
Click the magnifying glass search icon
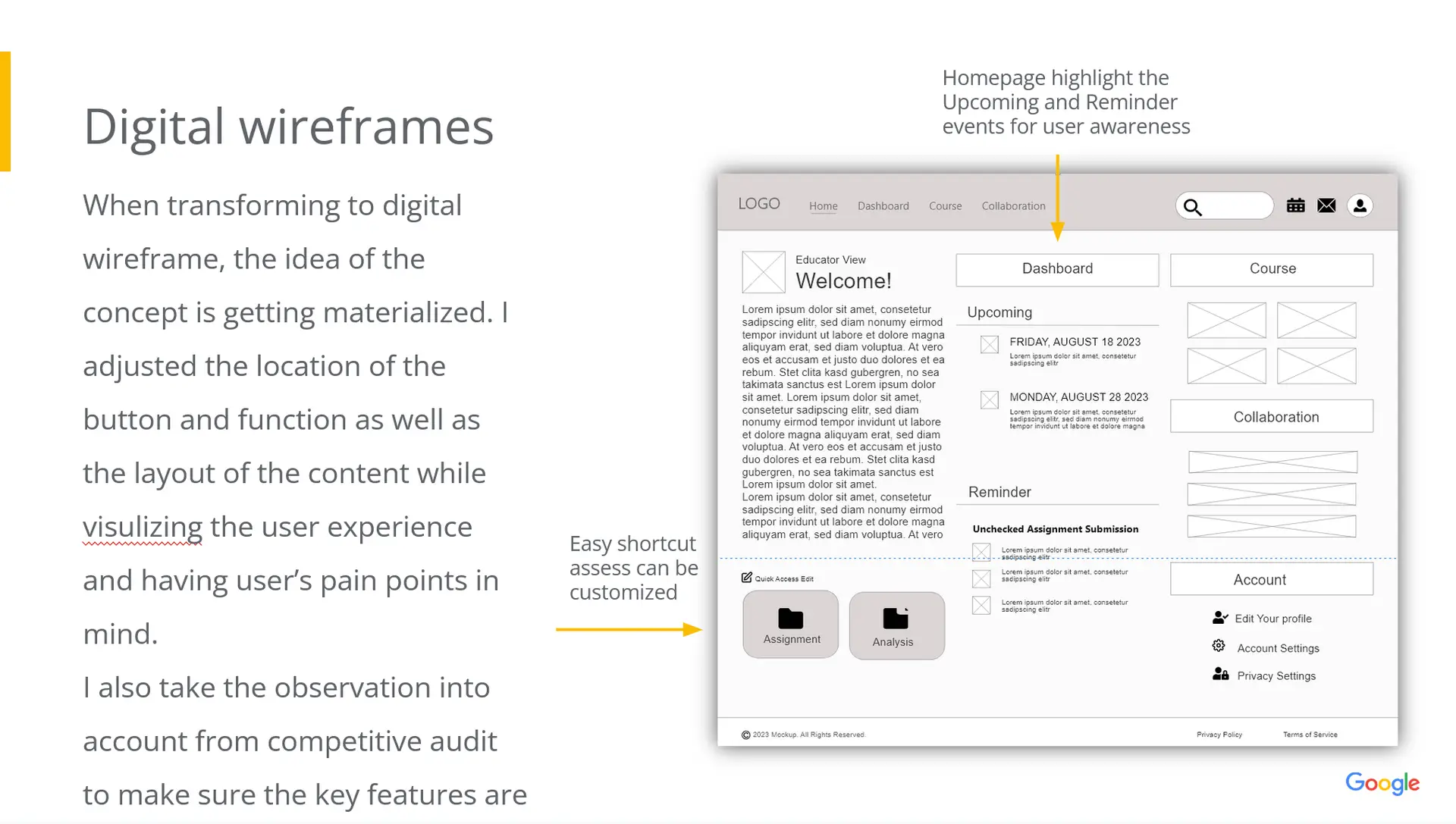tap(1193, 207)
